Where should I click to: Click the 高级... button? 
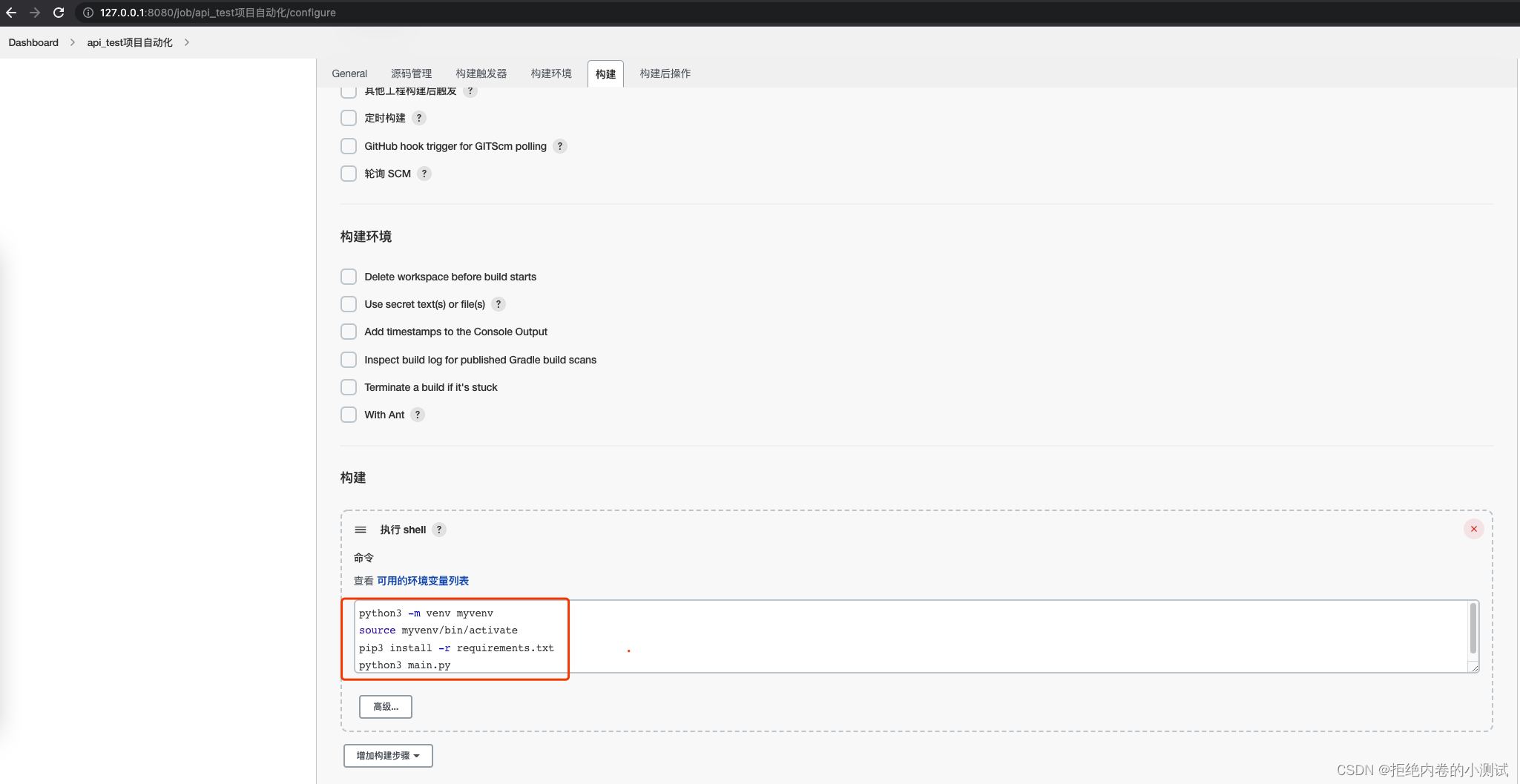pos(386,707)
